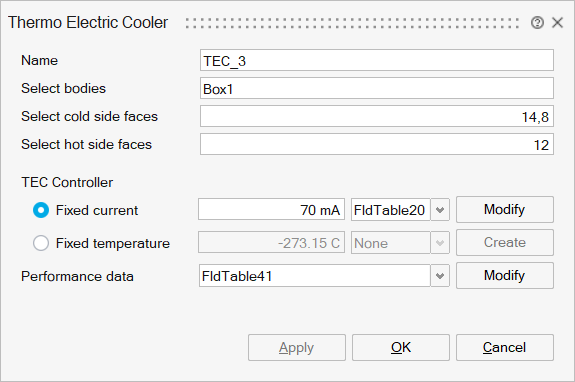The height and width of the screenshot is (382, 575).
Task: Open the FldTable20 dropdown arrow
Action: click(440, 210)
